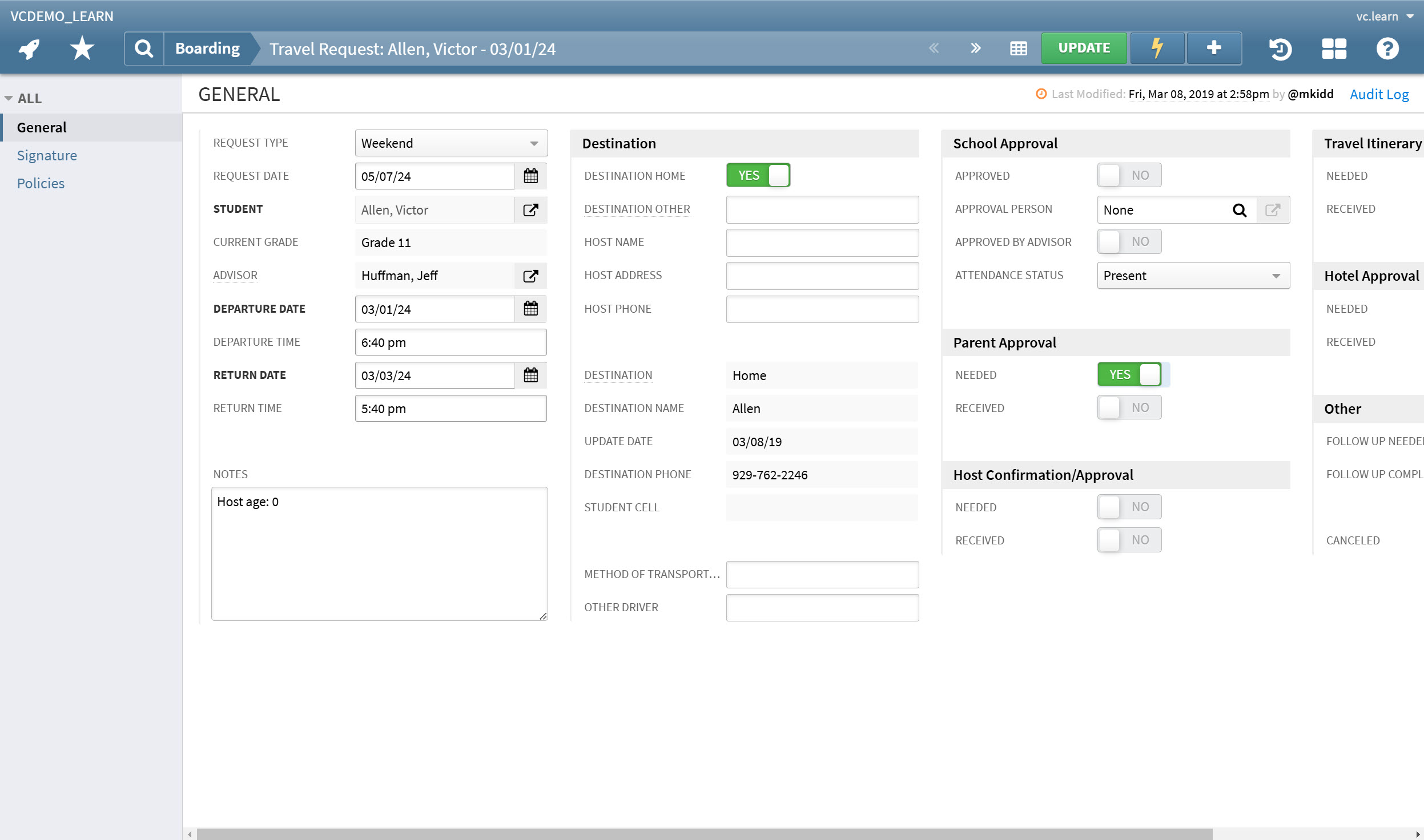Click the rocket launch icon
The image size is (1424, 840).
(x=29, y=49)
